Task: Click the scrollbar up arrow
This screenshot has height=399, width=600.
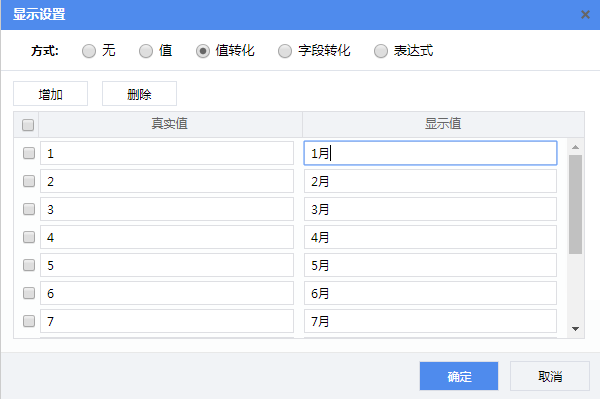Action: tap(575, 147)
